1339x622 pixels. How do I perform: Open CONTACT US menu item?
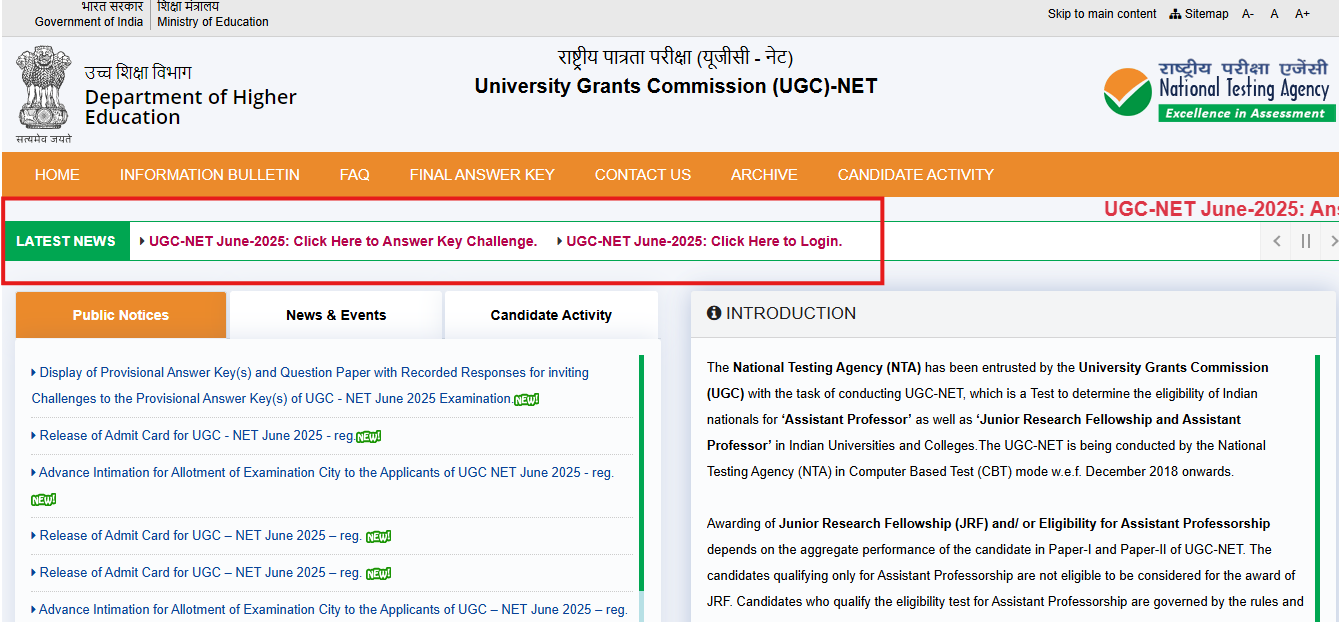(643, 175)
